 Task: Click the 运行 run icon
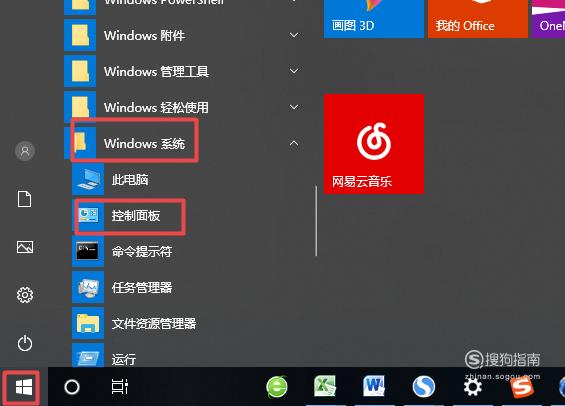tap(88, 355)
